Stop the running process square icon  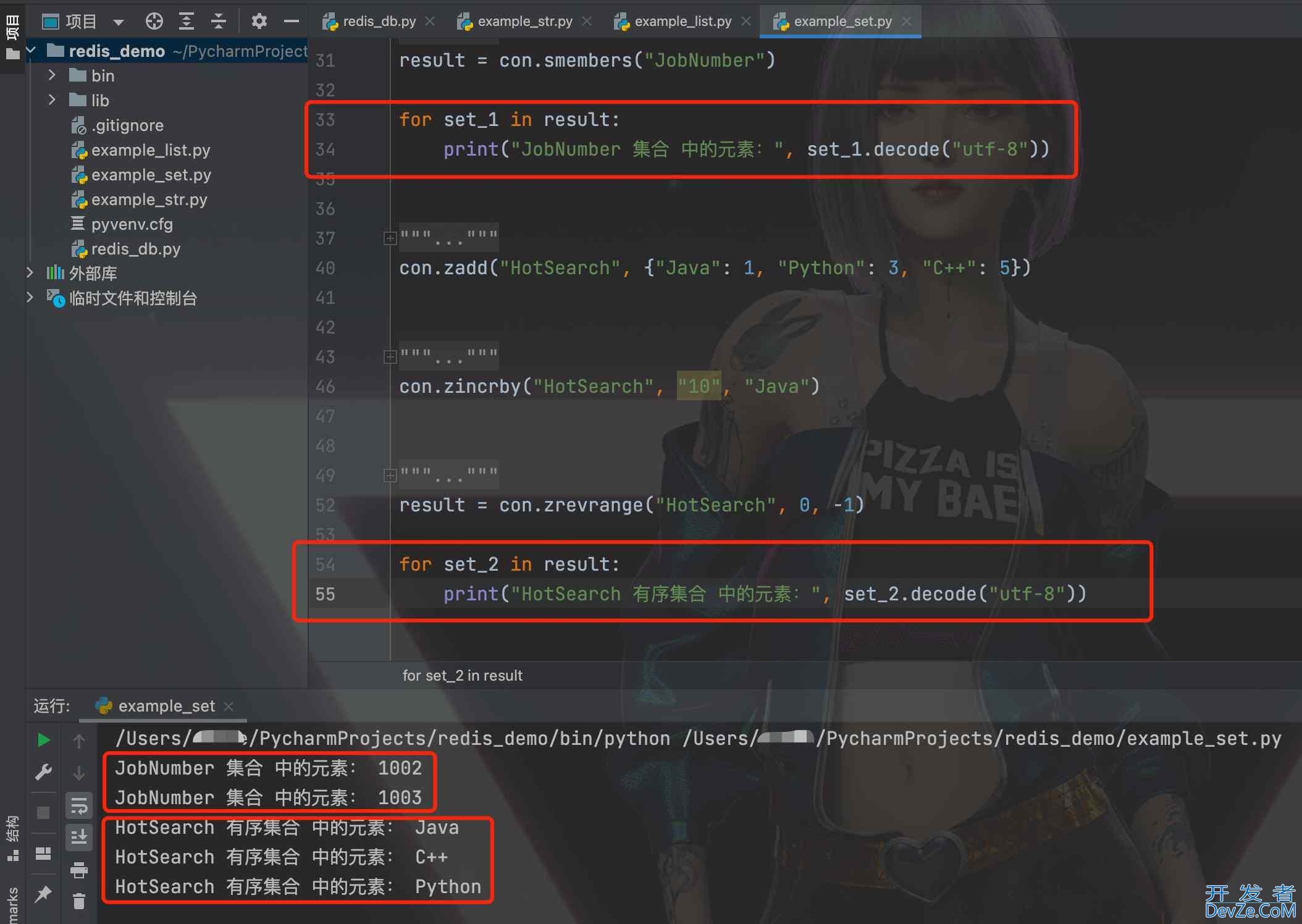point(43,812)
